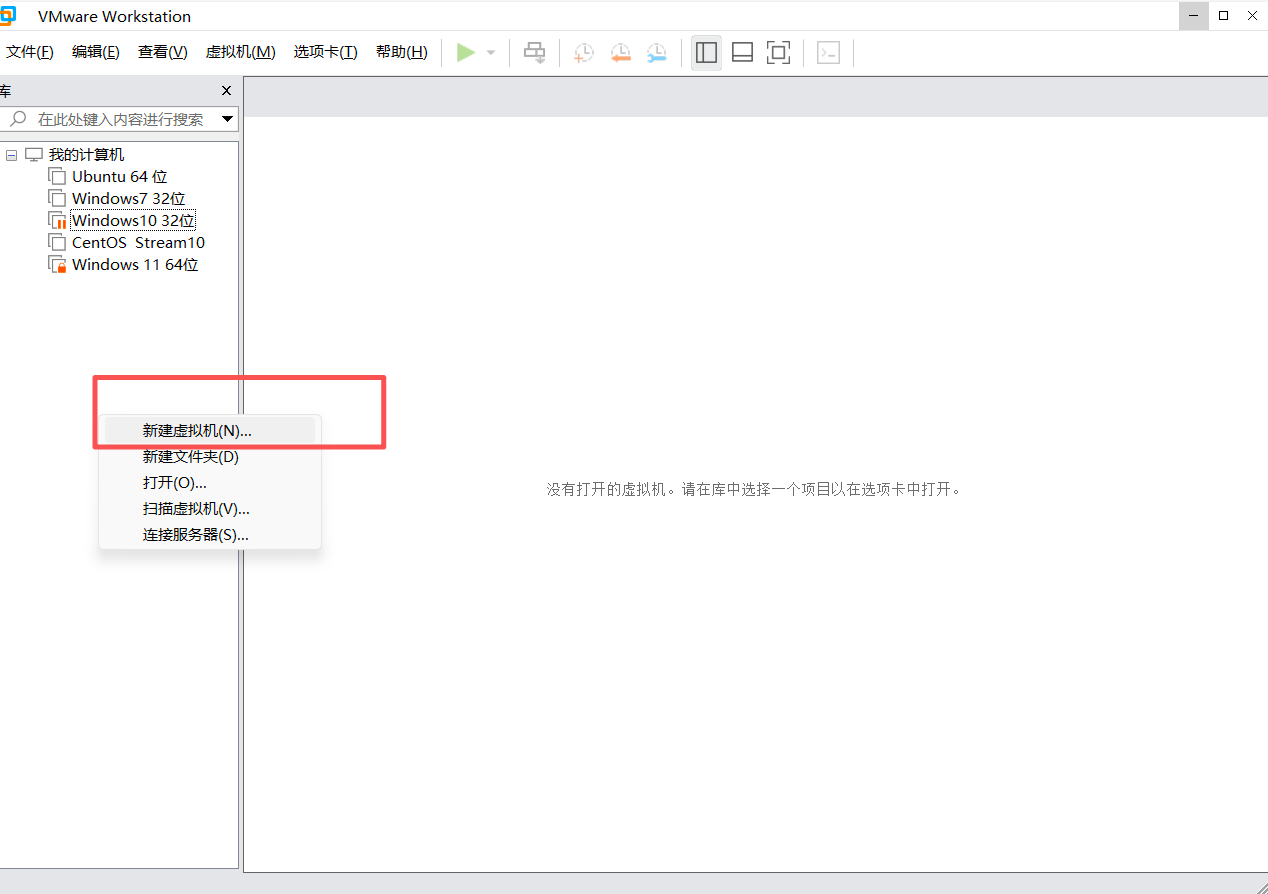Choose 连接服务器(S)... from context menu
Viewport: 1268px width, 894px height.
click(x=210, y=535)
